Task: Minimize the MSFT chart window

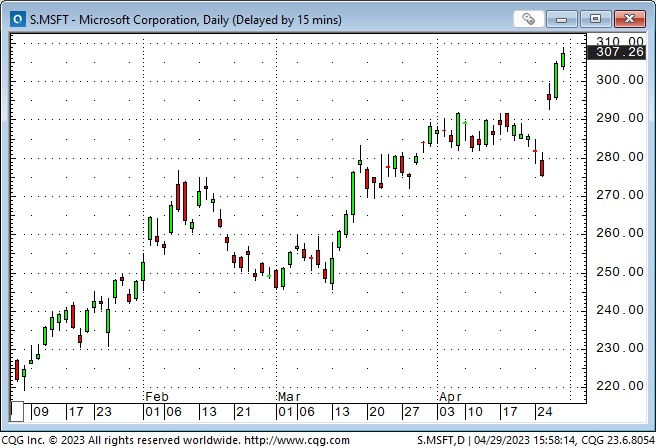Action: [x=561, y=19]
